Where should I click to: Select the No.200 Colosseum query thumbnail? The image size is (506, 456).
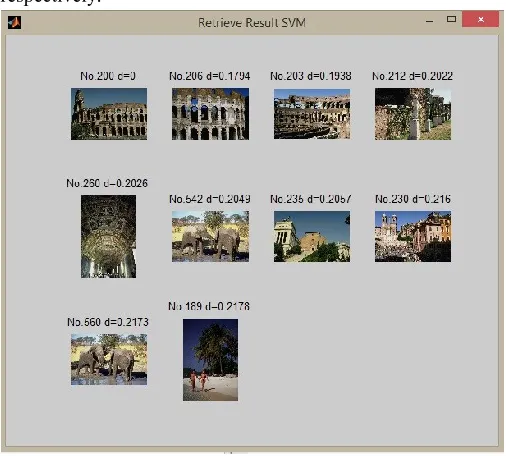point(109,114)
